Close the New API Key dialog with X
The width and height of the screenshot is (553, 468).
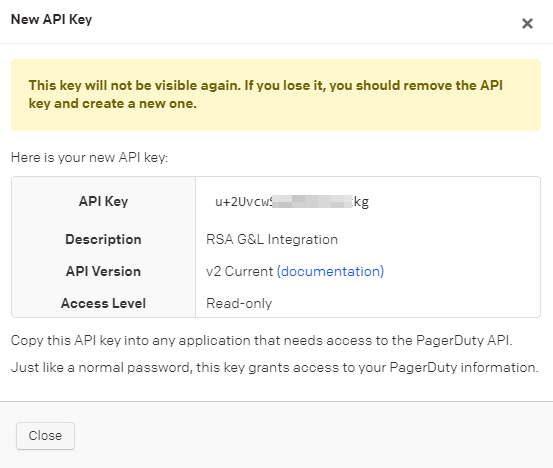point(527,24)
